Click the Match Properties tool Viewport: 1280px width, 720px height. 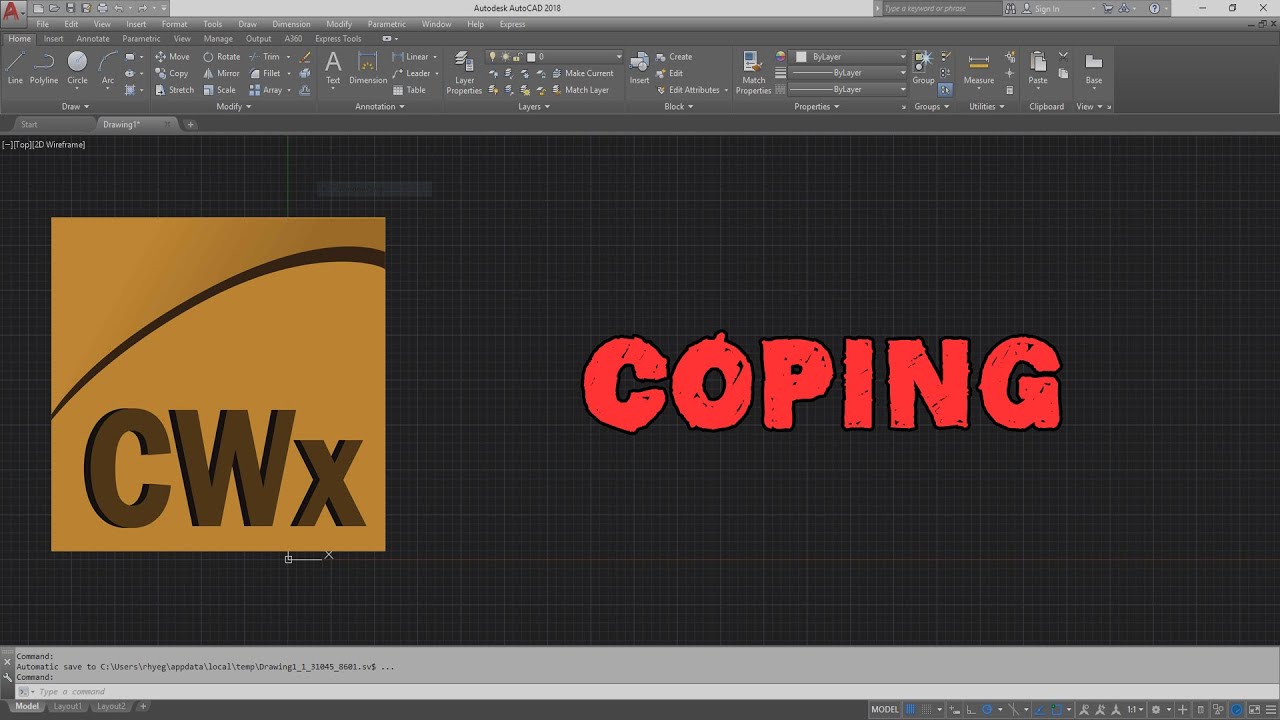753,73
